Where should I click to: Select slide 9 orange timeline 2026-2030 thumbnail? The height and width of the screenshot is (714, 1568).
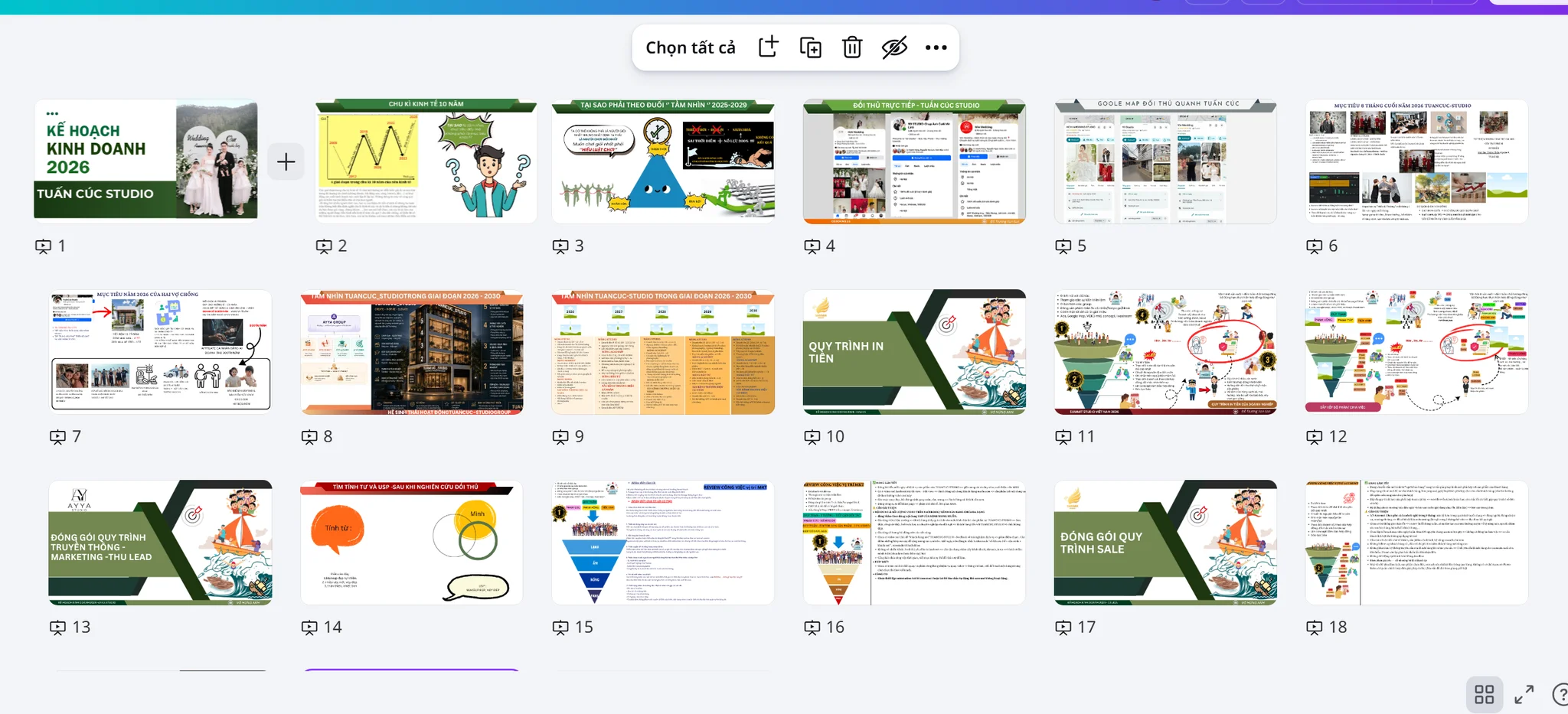pyautogui.click(x=663, y=351)
